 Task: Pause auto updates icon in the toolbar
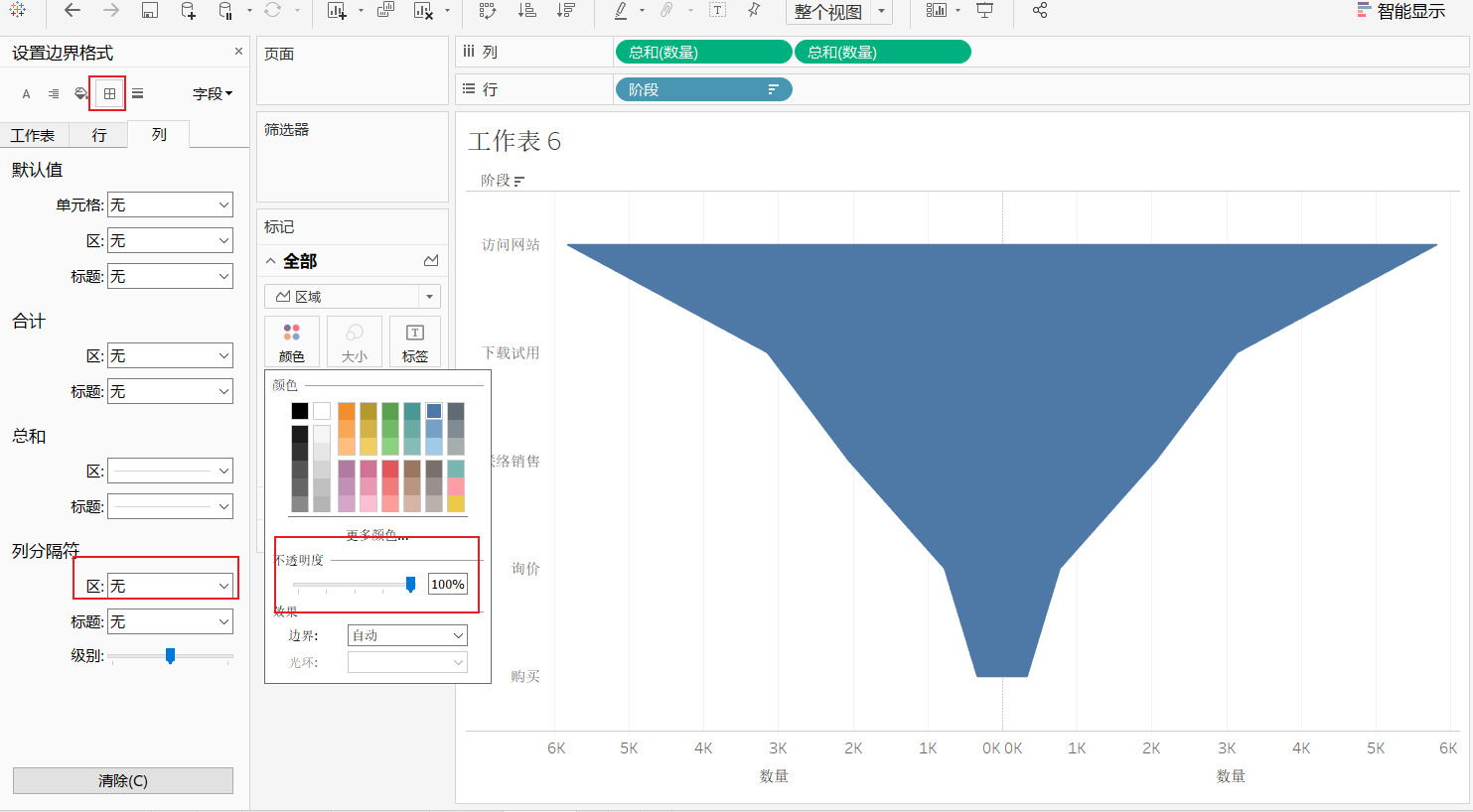click(x=225, y=10)
